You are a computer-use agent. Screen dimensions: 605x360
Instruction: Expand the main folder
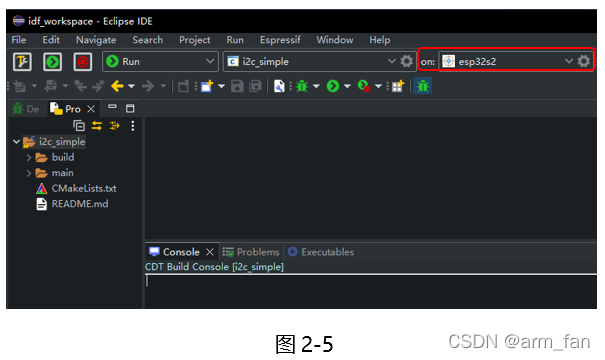pyautogui.click(x=29, y=173)
